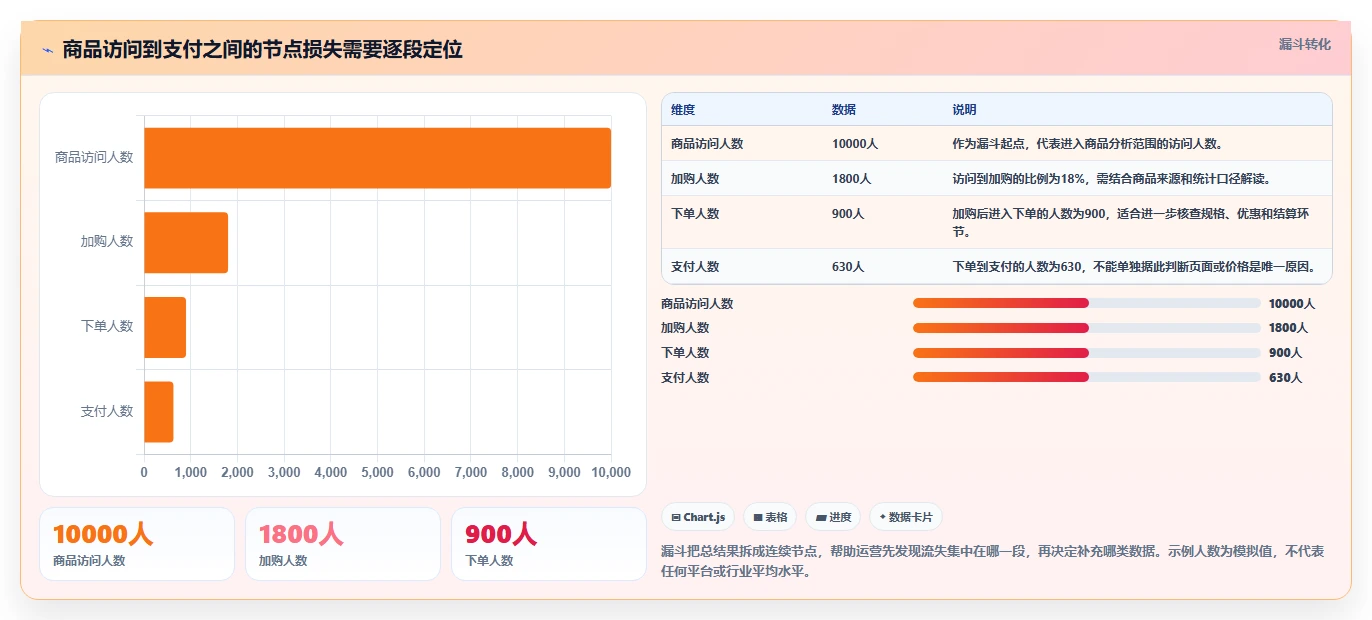1372x620 pixels.
Task: Click the description starting 作为漏斗起点
Action: click(x=1087, y=144)
